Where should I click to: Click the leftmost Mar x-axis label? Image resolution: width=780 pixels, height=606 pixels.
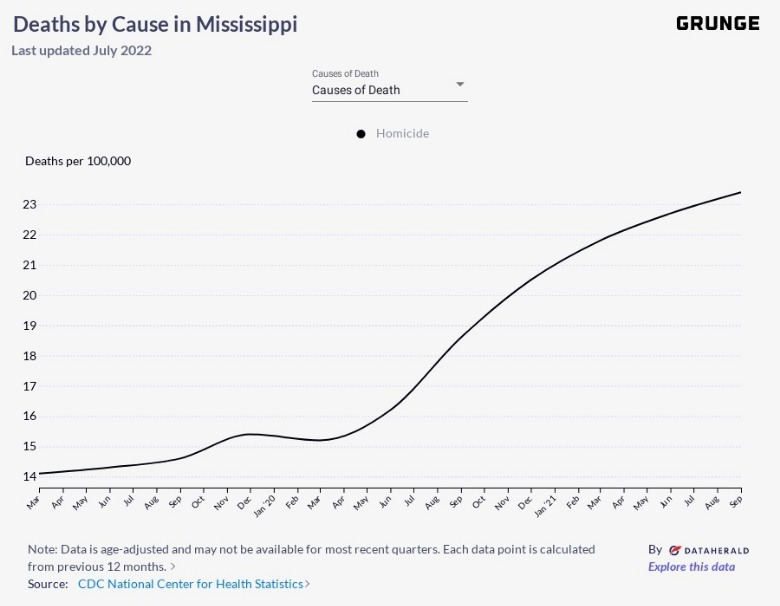[x=33, y=499]
